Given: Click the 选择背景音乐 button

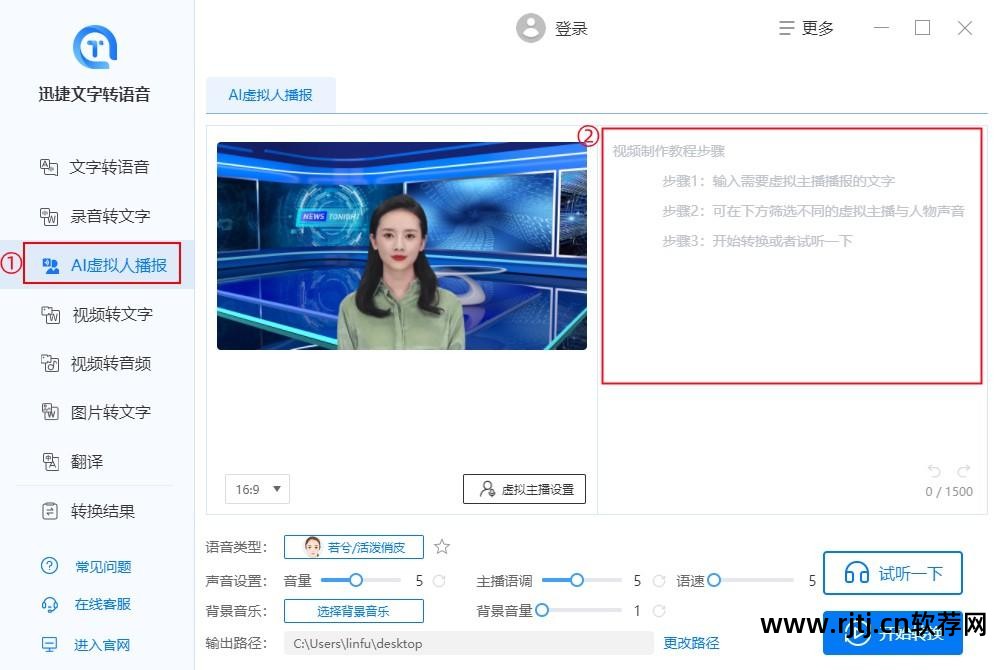Looking at the screenshot, I should click(x=354, y=611).
